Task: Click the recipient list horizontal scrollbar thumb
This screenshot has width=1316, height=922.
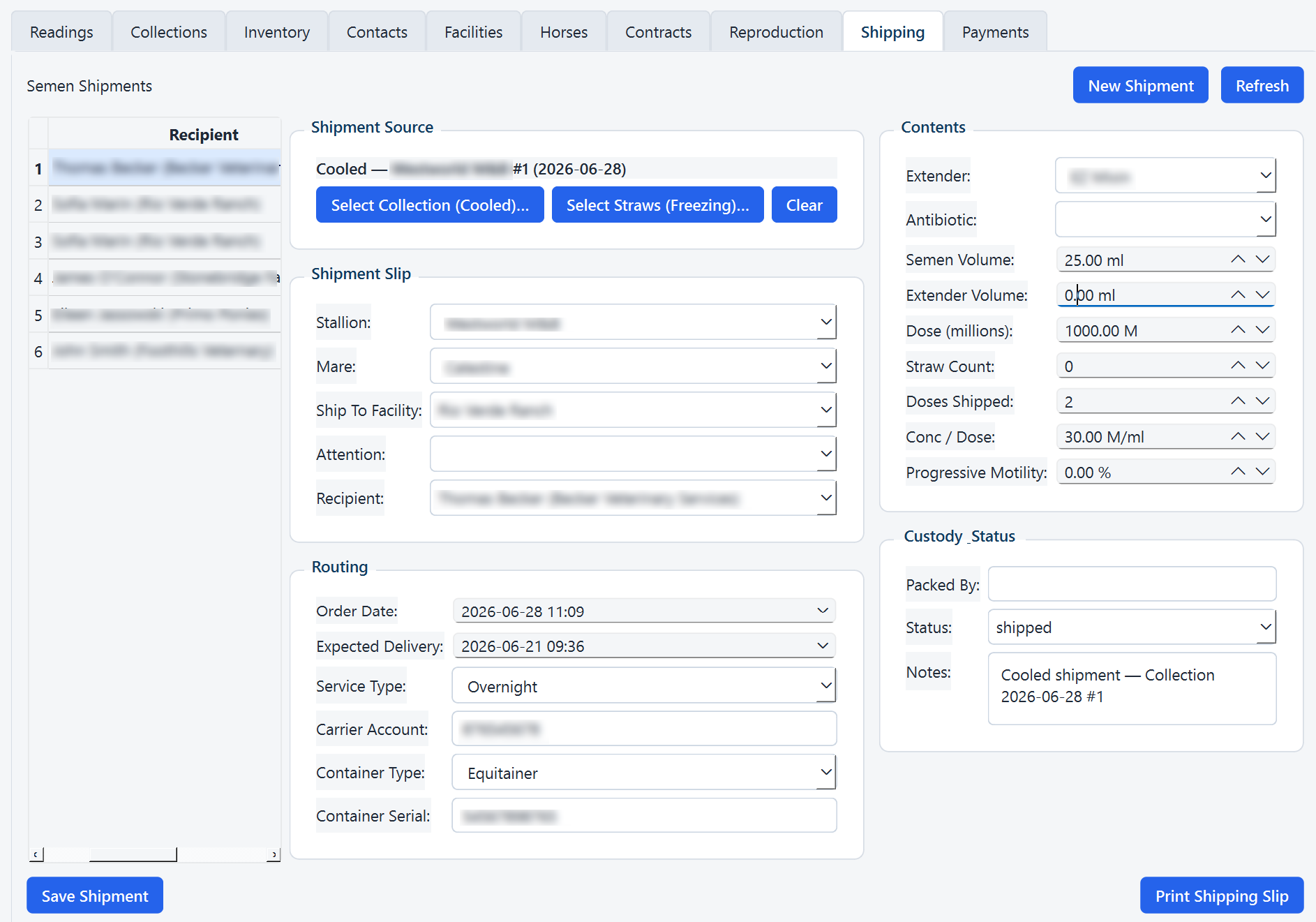Action: click(x=133, y=854)
